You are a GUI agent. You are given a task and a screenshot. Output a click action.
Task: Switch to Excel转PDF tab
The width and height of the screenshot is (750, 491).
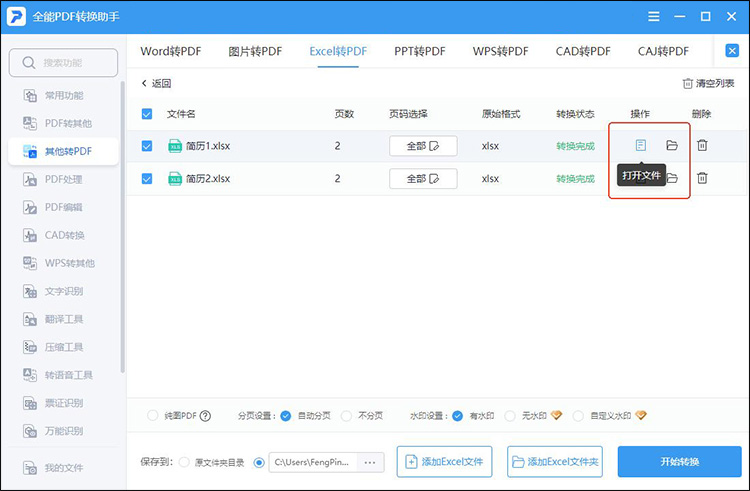click(338, 51)
